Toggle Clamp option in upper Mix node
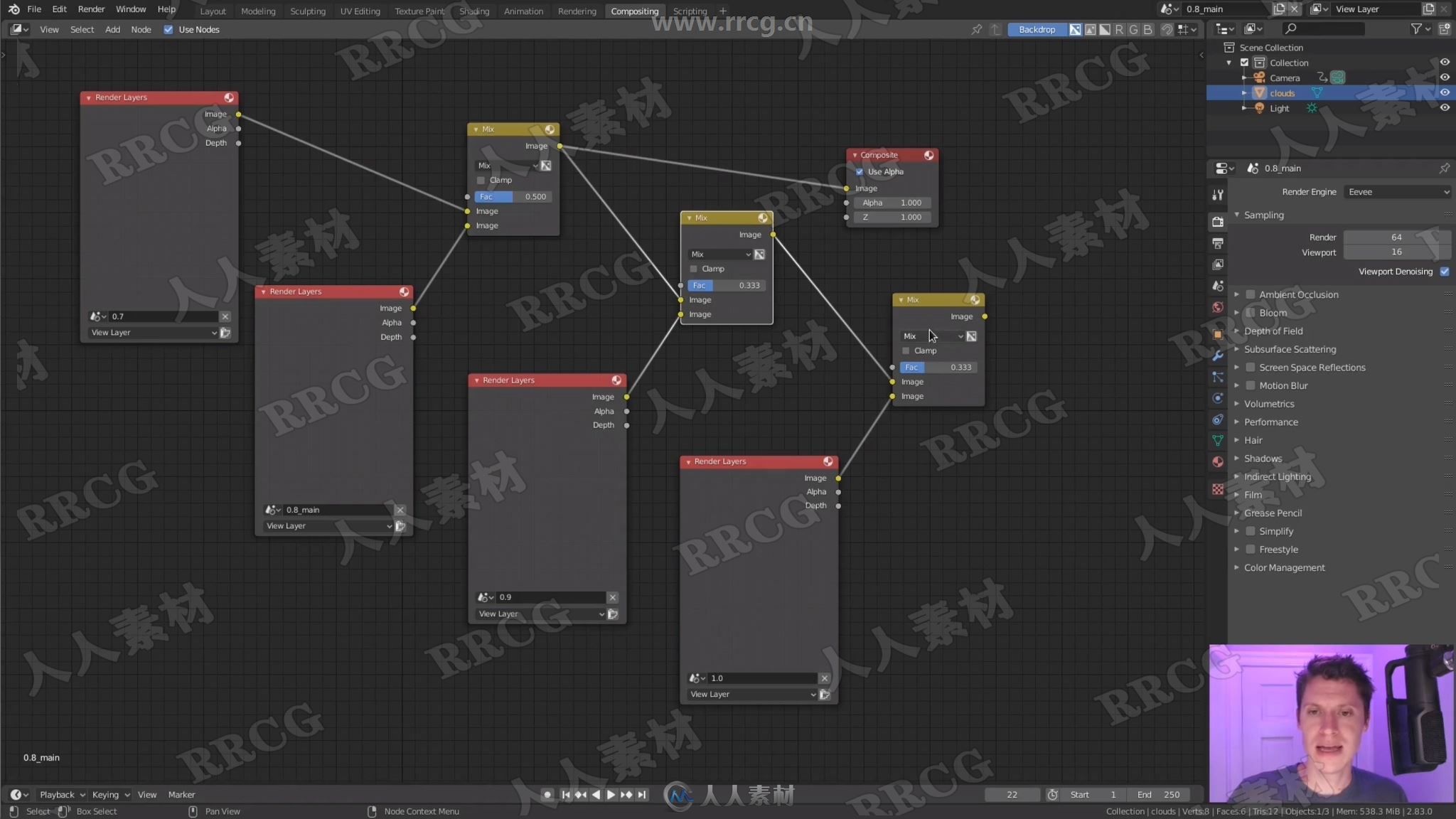1456x819 pixels. tap(480, 180)
